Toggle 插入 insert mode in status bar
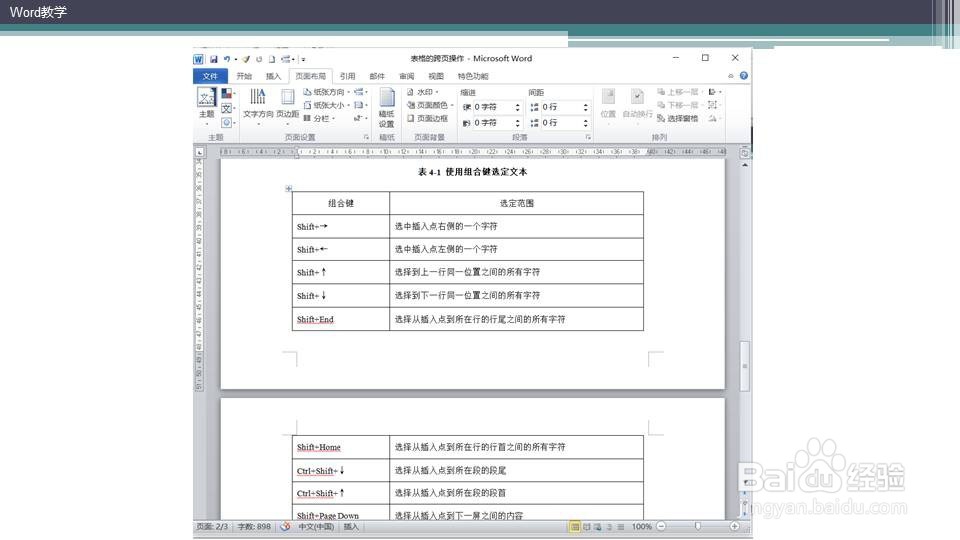Viewport: 960px width, 540px height. point(351,527)
